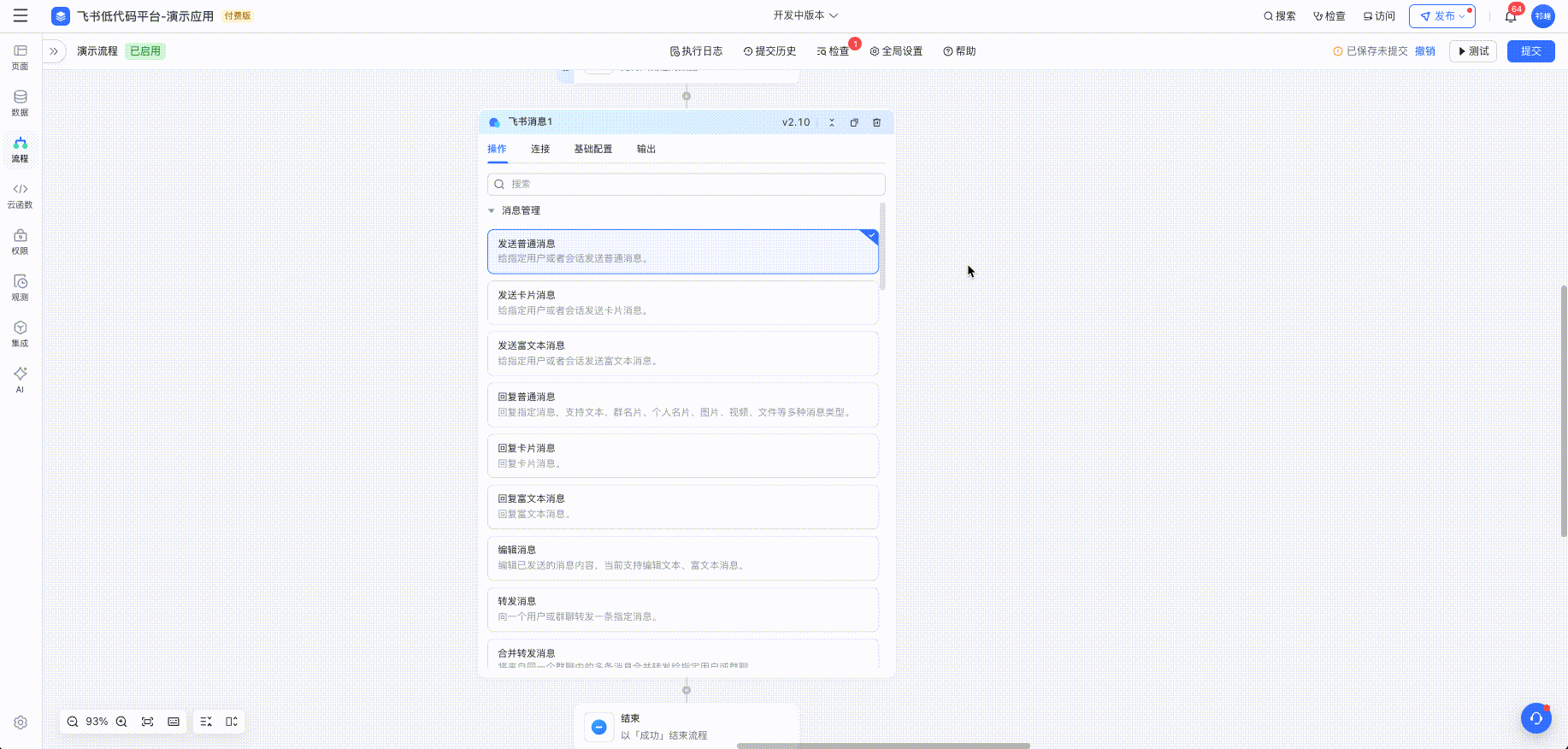
Task: Click the 撤销 link
Action: (x=1424, y=51)
